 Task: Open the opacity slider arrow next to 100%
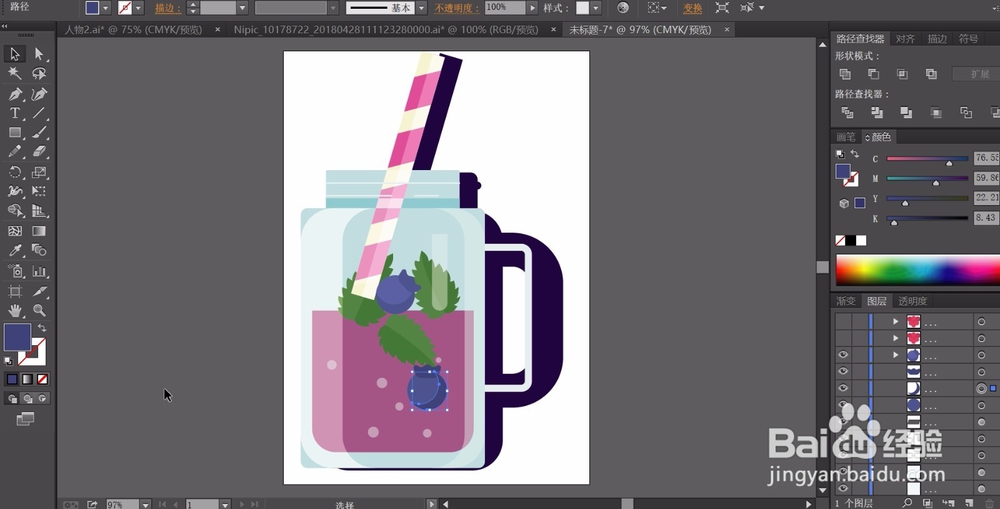pyautogui.click(x=533, y=8)
